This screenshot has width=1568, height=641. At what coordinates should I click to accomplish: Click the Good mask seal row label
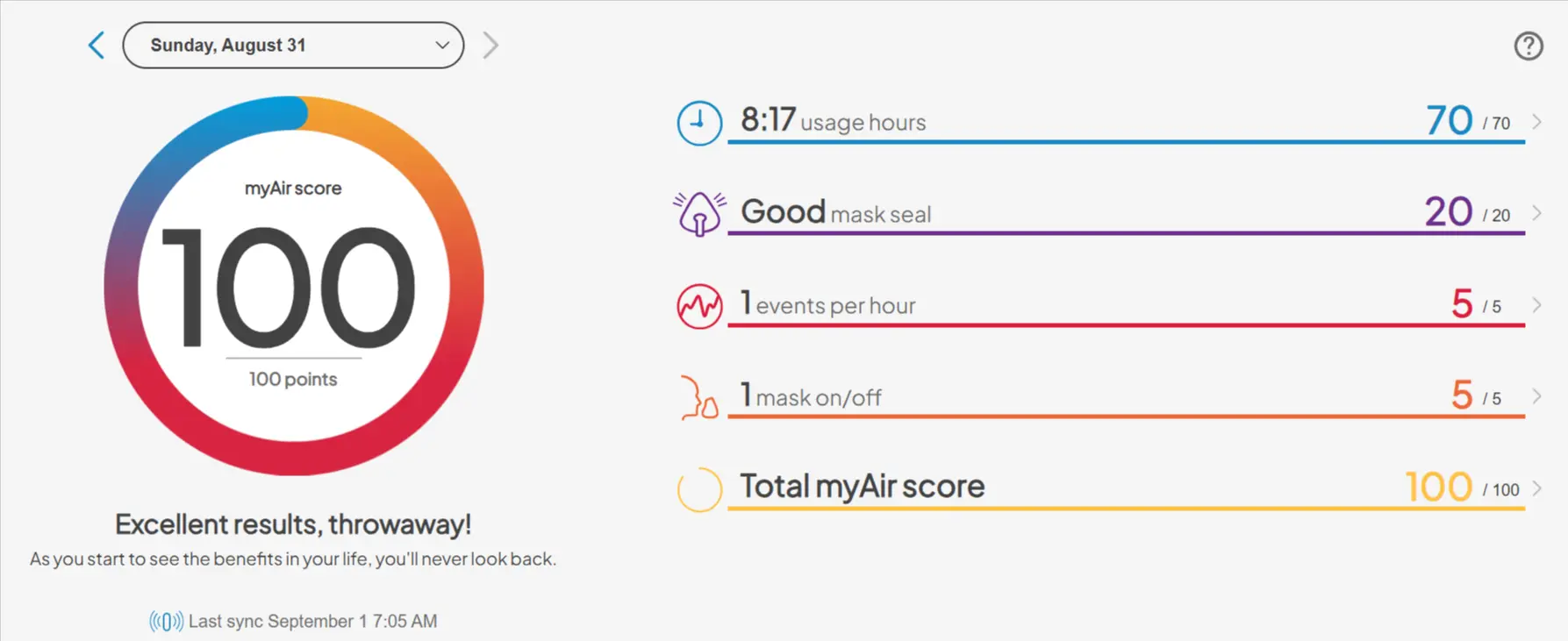(x=835, y=213)
